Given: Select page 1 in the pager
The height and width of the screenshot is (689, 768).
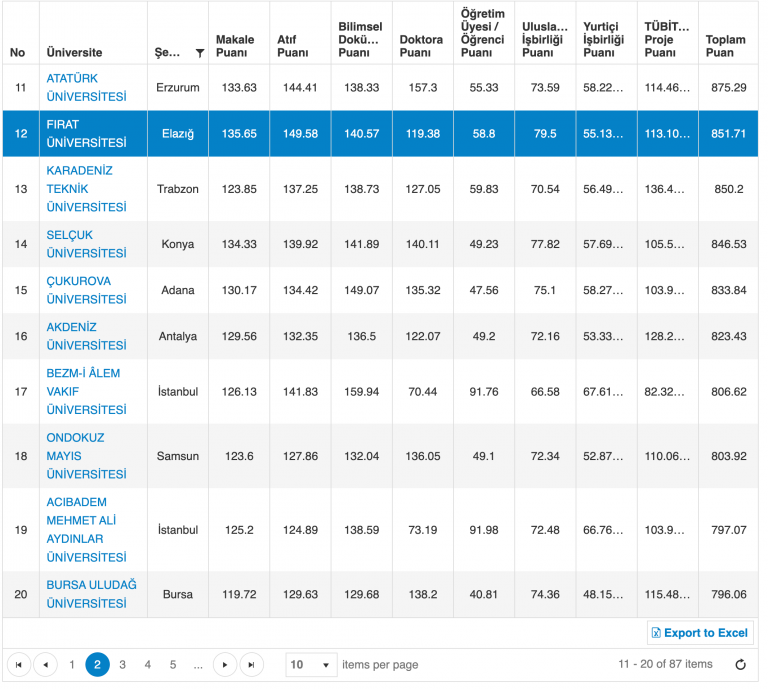Looking at the screenshot, I should (x=72, y=665).
